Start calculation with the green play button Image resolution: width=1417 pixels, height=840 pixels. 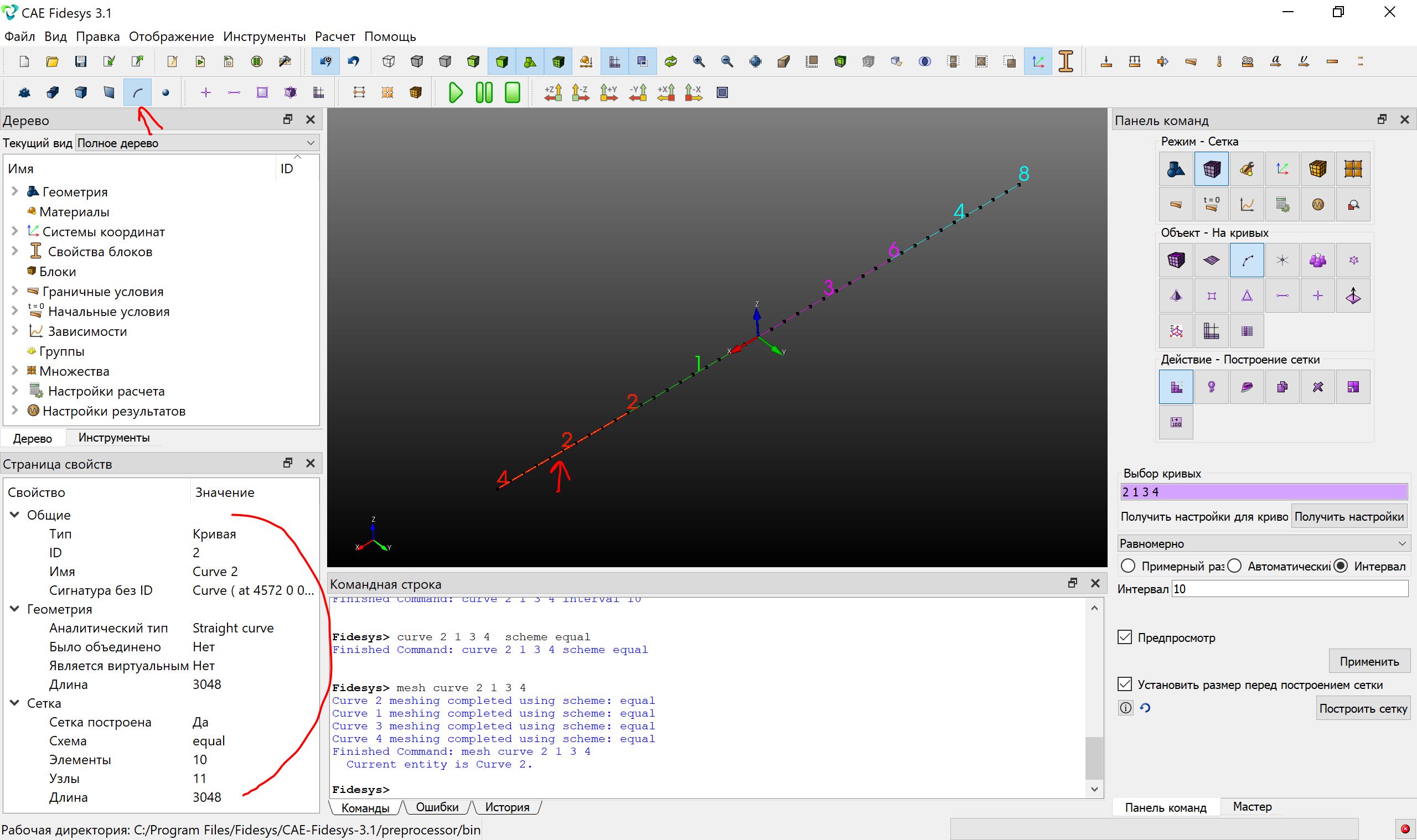point(455,92)
